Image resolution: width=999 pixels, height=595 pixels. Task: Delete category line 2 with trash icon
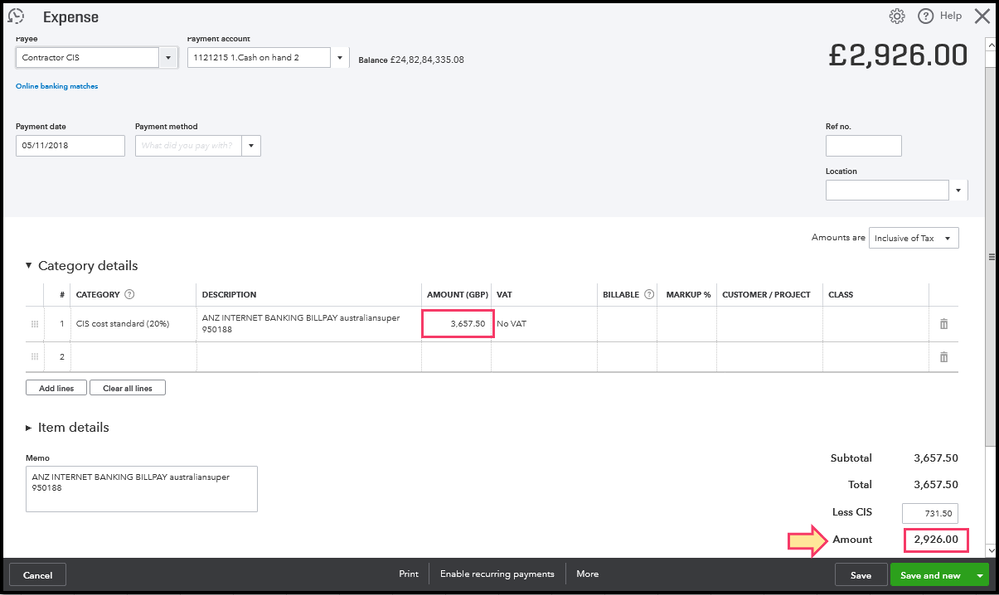(x=944, y=357)
